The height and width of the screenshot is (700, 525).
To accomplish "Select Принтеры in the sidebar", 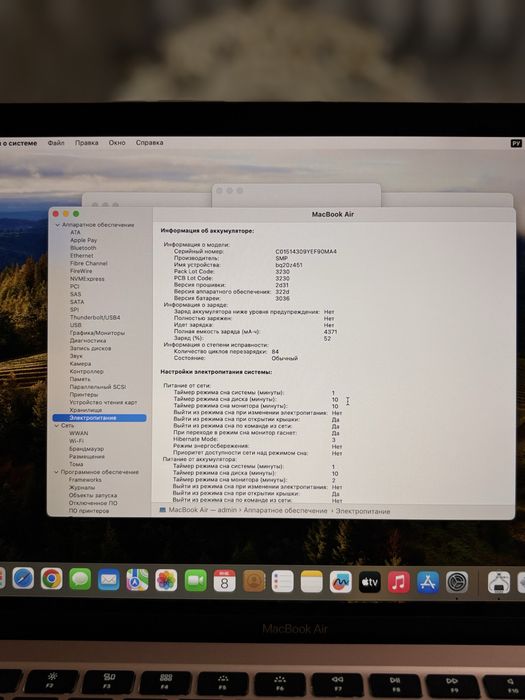I will 84,395.
